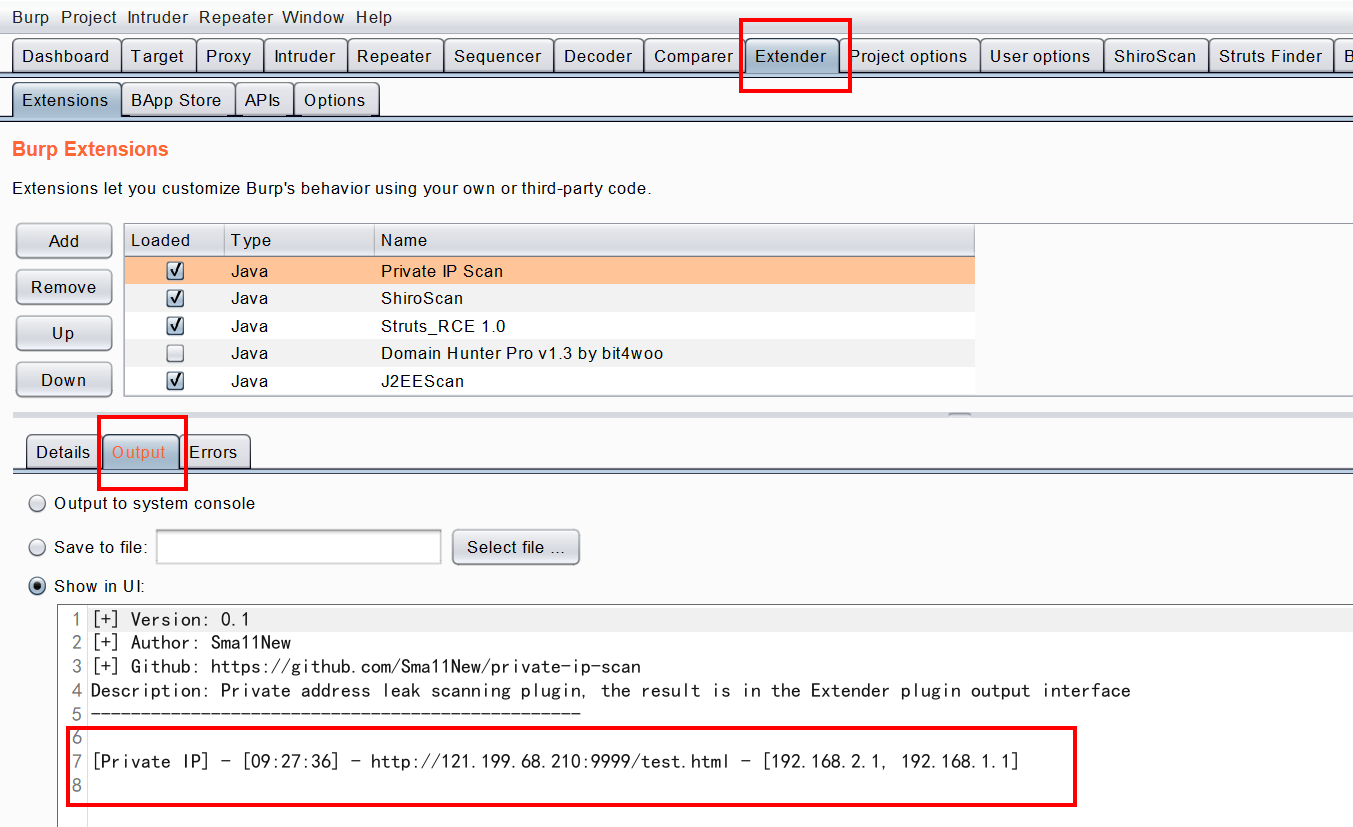
Task: Switch to the Dashboard tab
Action: coord(66,56)
